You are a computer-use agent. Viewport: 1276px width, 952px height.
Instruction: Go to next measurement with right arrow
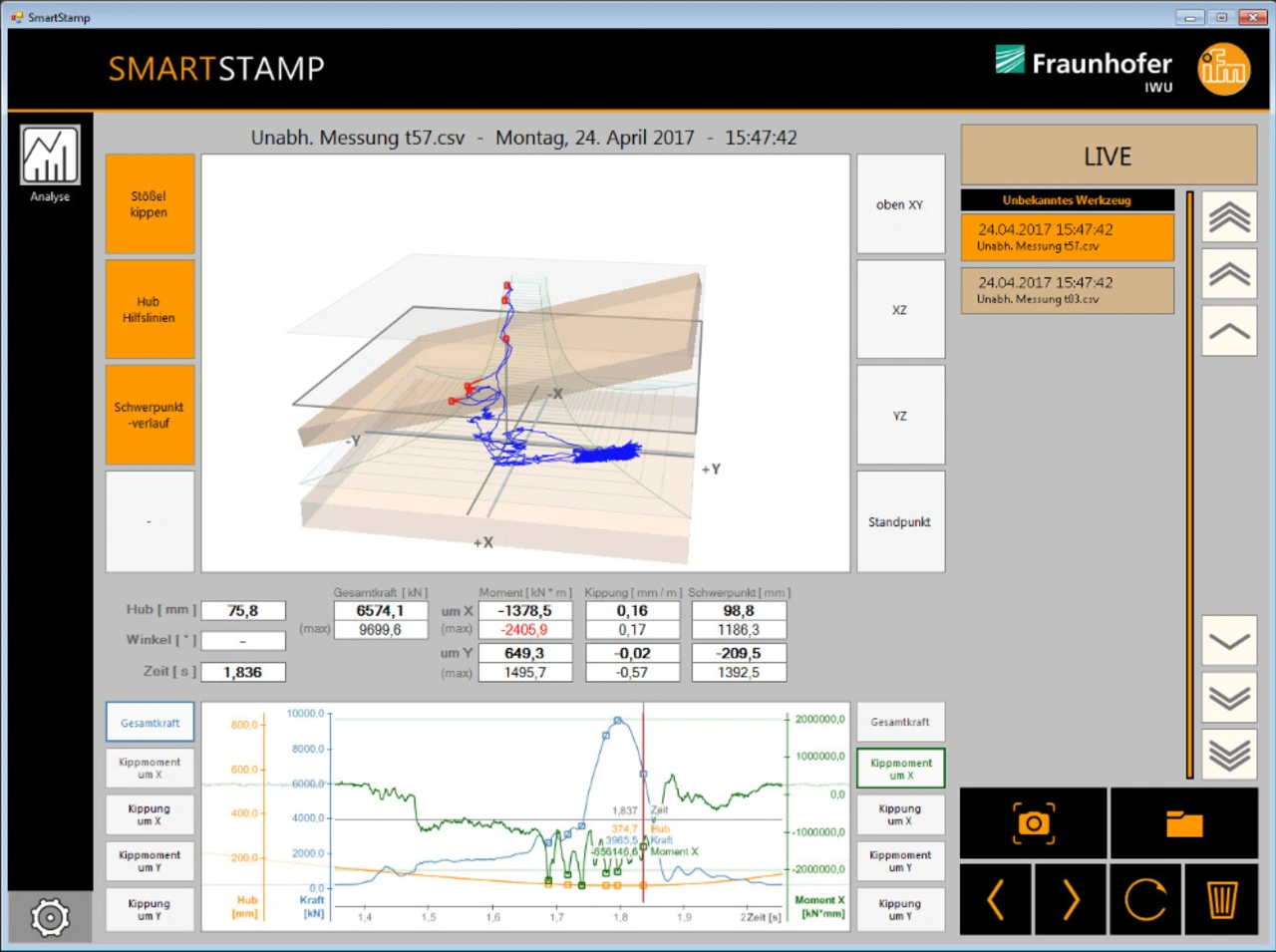[1071, 900]
